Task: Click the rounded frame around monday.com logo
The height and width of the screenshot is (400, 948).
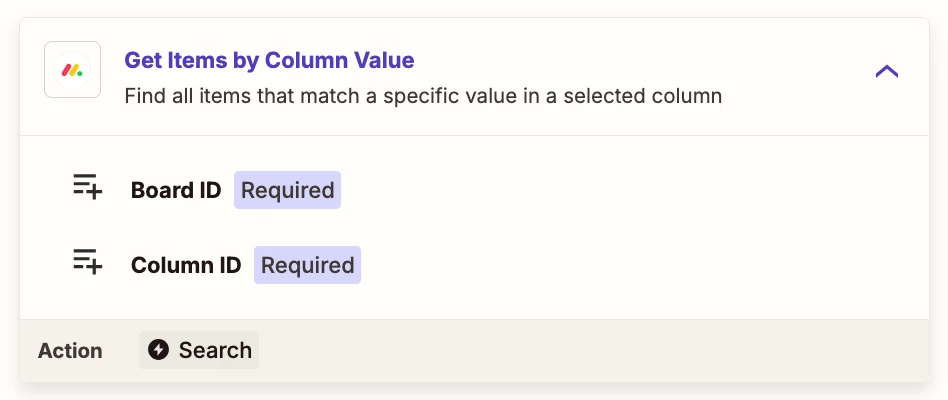Action: click(x=73, y=69)
